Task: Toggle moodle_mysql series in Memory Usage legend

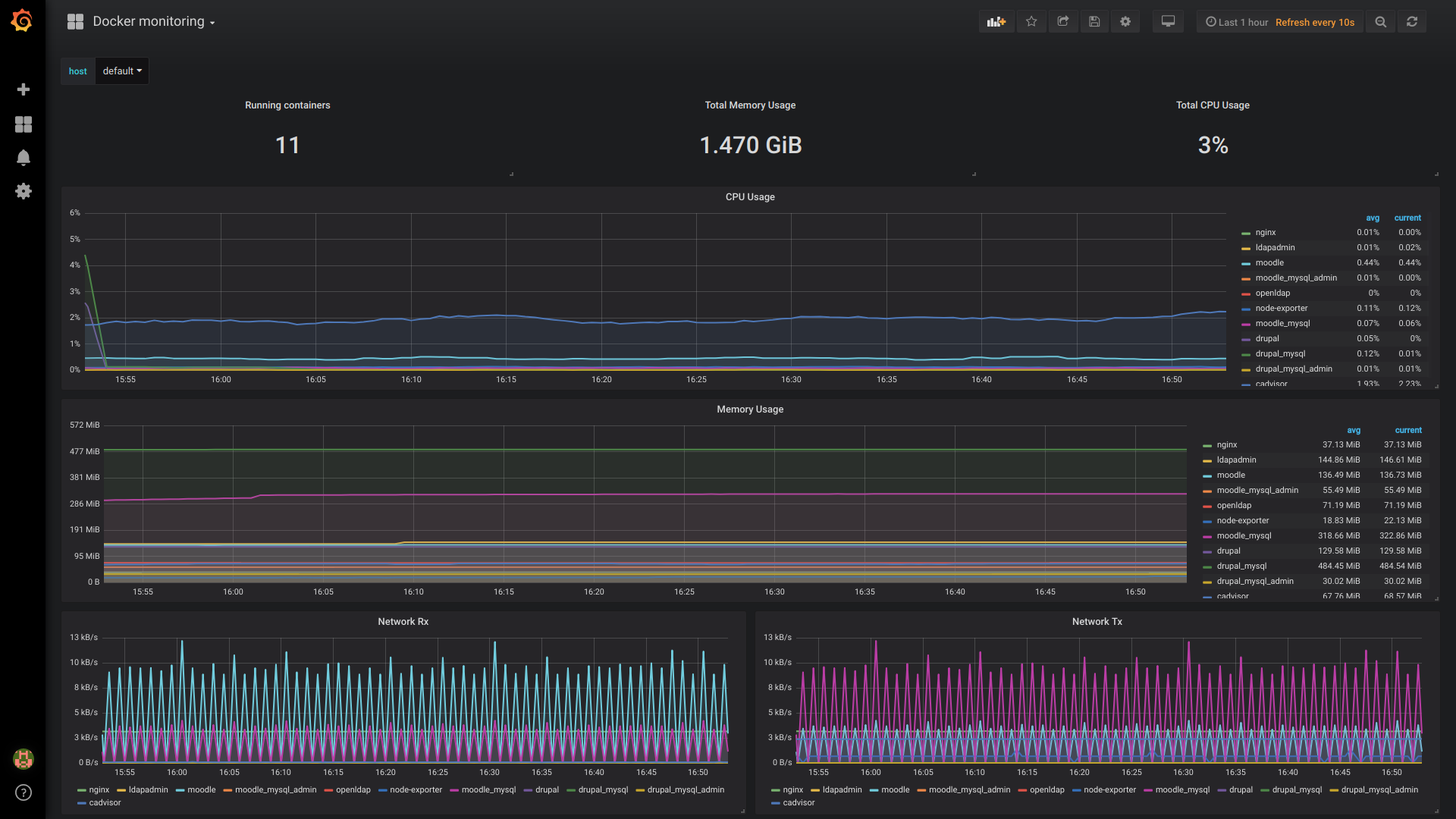Action: (1244, 536)
